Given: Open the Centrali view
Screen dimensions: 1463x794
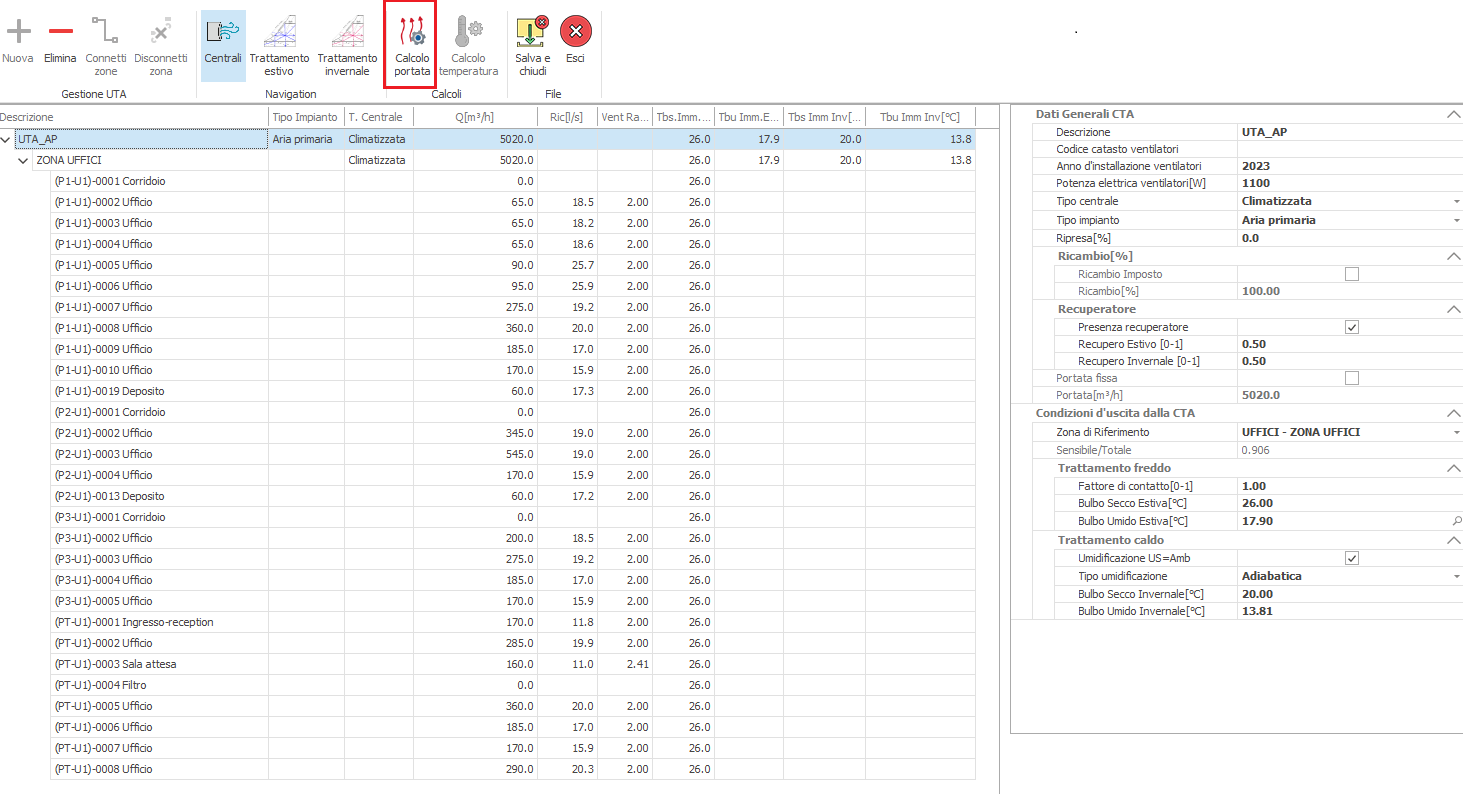Looking at the screenshot, I should [x=223, y=32].
